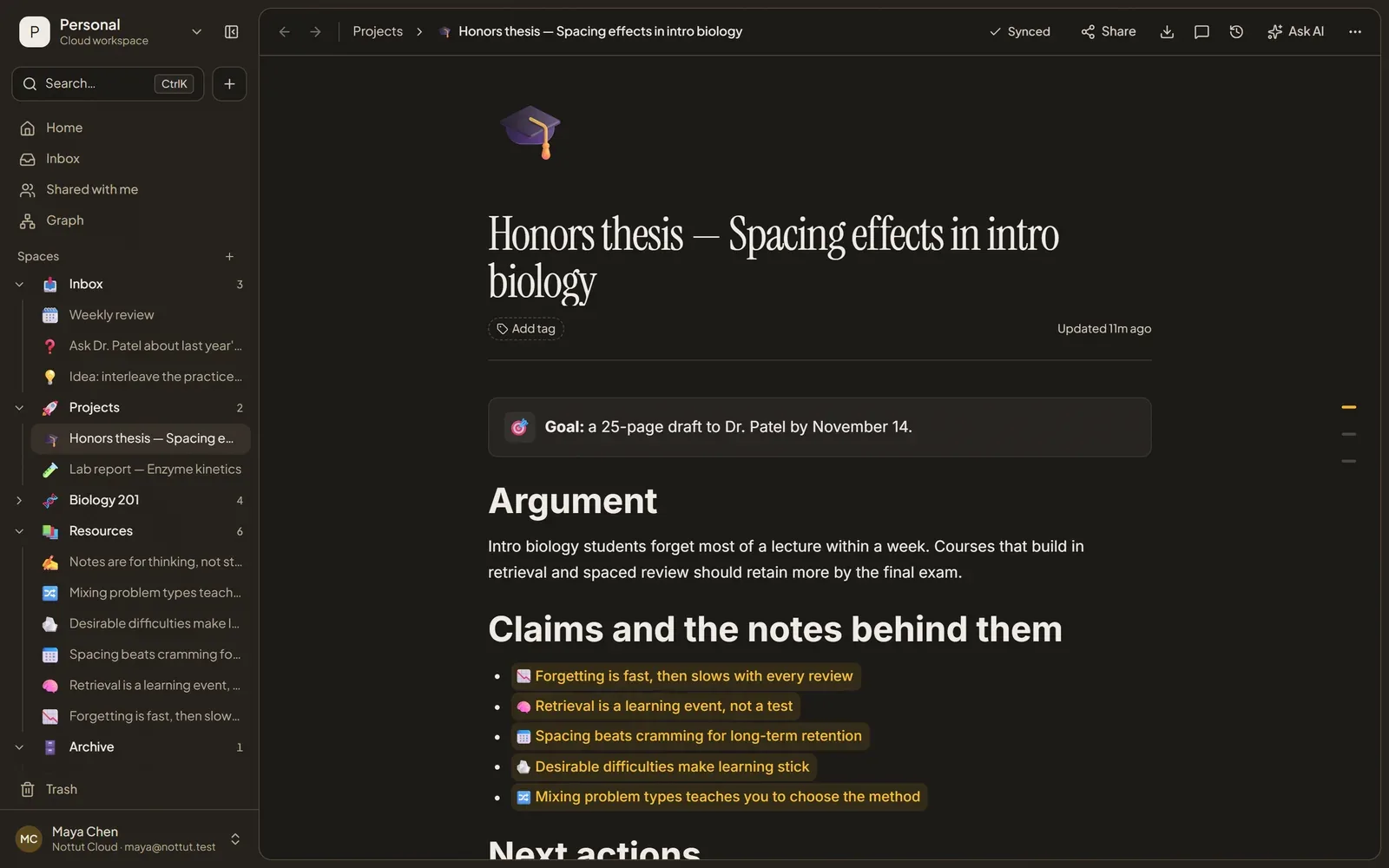This screenshot has width=1389, height=868.
Task: Open 'Spacing beats cramming' linked note
Action: [690, 736]
